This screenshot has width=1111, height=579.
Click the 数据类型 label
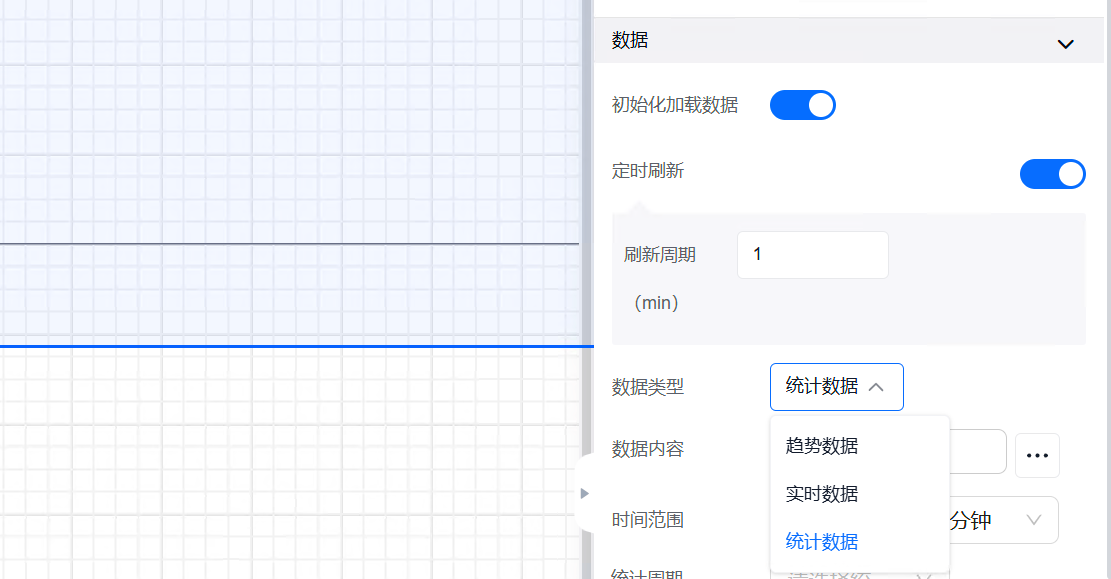(x=648, y=387)
